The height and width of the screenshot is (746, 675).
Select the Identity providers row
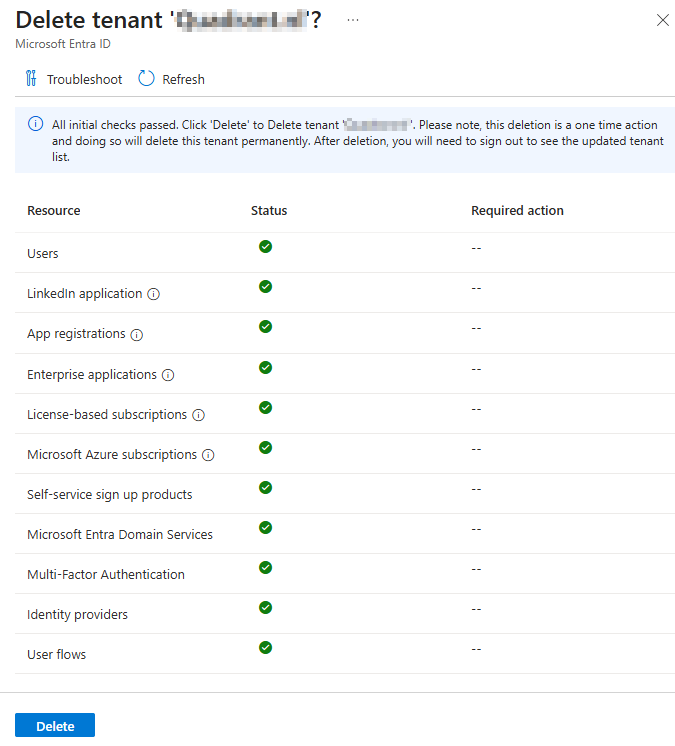[345, 614]
